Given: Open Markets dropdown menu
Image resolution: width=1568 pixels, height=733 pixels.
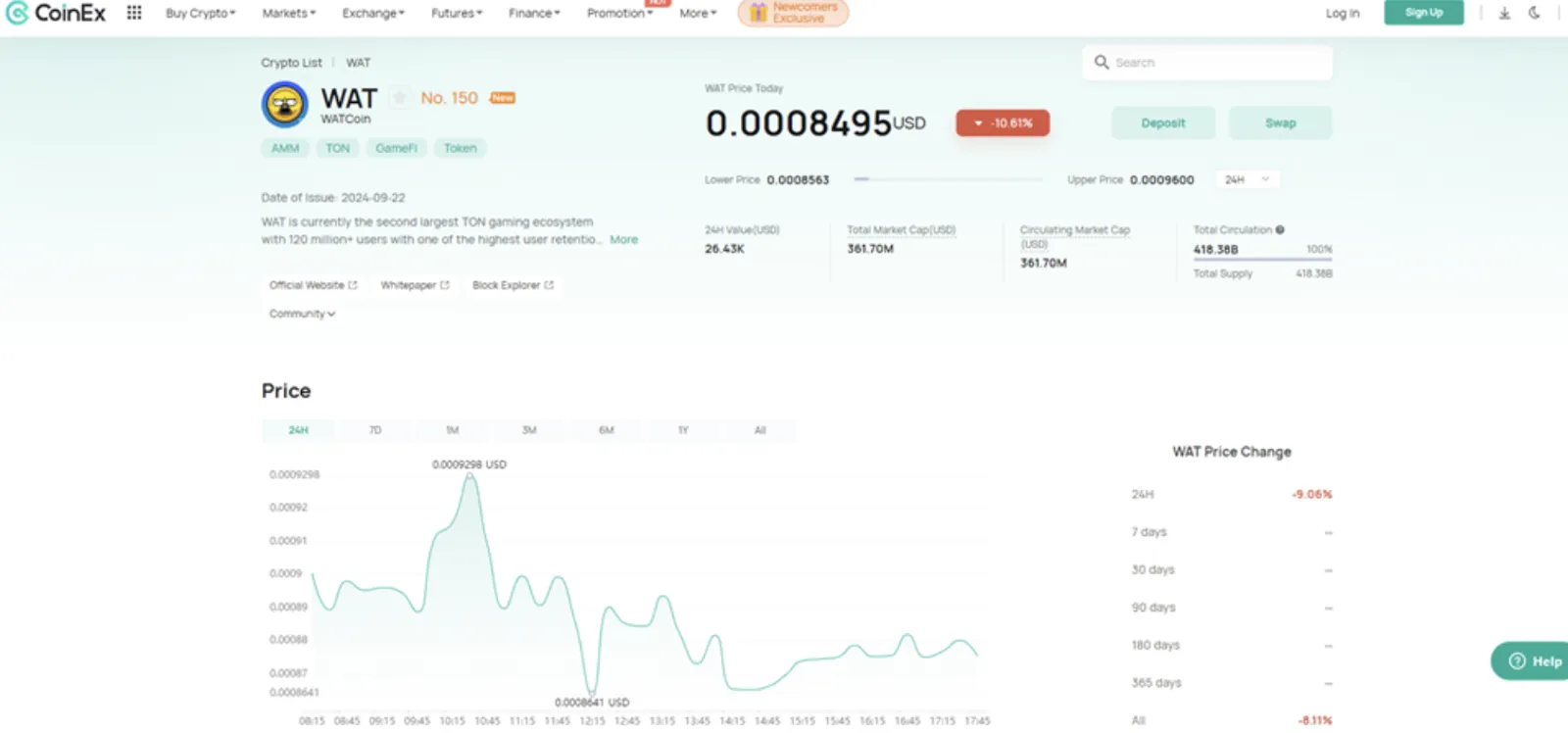Looking at the screenshot, I should pos(289,13).
